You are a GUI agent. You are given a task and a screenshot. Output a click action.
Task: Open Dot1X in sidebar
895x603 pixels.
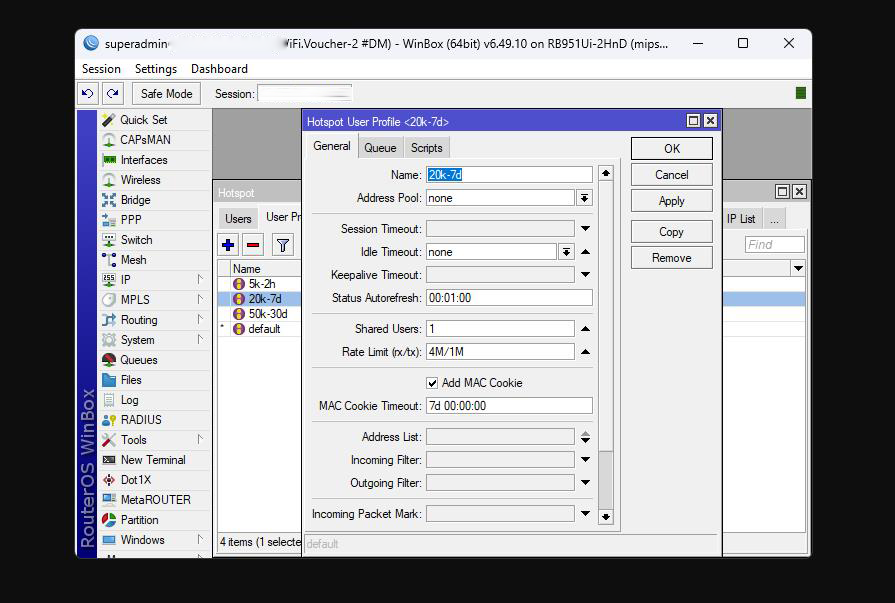tap(154, 480)
